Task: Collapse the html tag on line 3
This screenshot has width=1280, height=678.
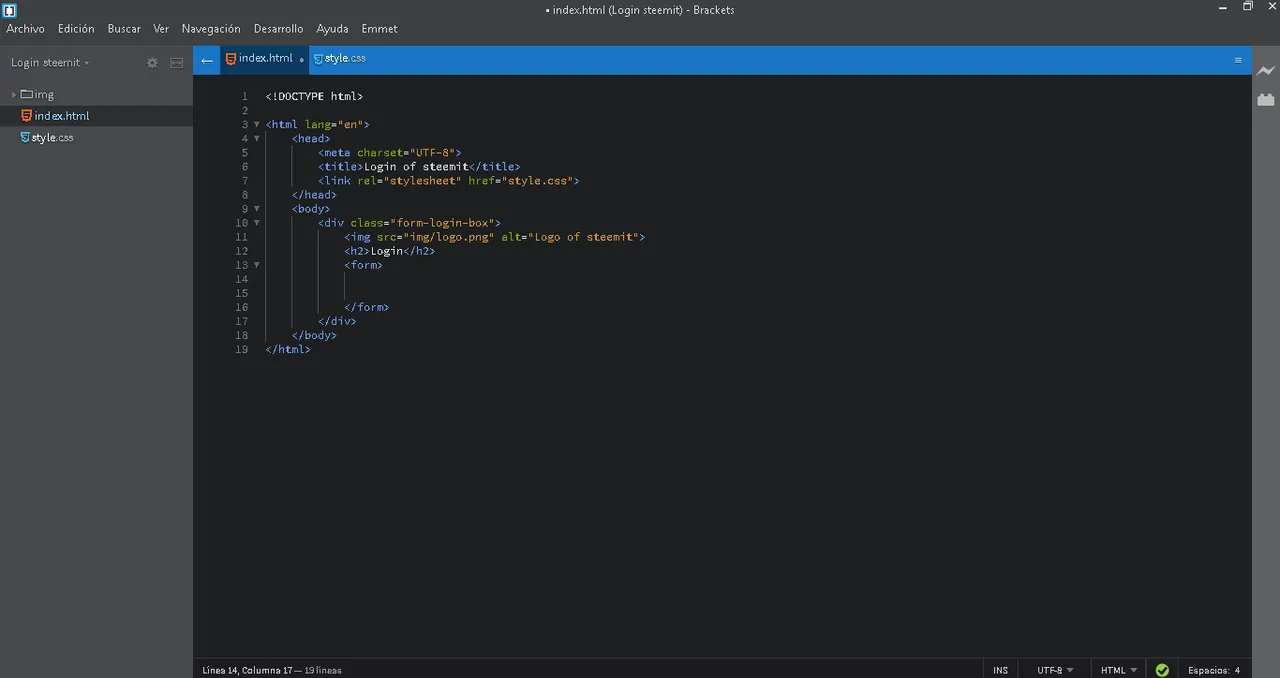Action: click(256, 125)
